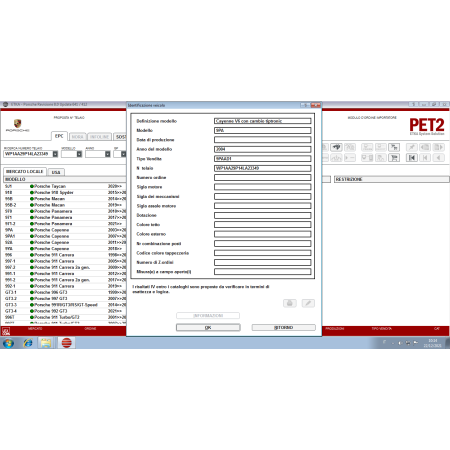
Task: Click the RITORNO button
Action: [x=283, y=328]
